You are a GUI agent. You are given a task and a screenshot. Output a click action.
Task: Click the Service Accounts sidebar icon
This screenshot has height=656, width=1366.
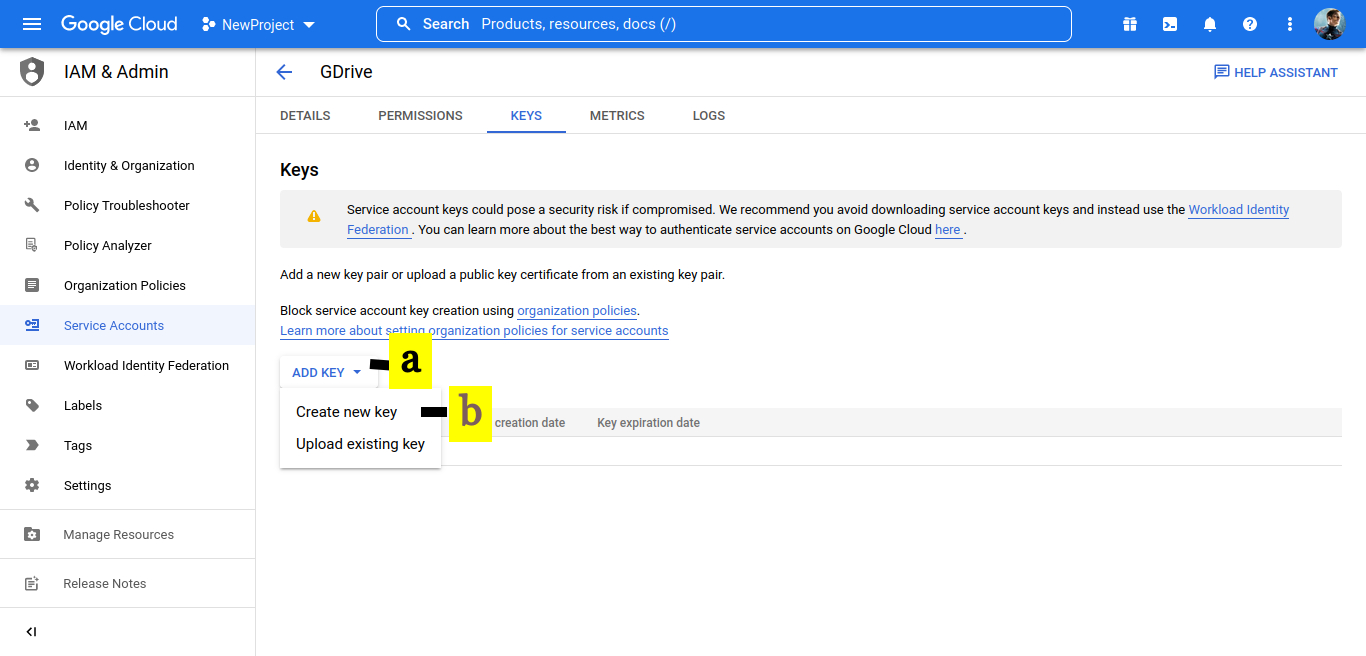click(x=32, y=325)
